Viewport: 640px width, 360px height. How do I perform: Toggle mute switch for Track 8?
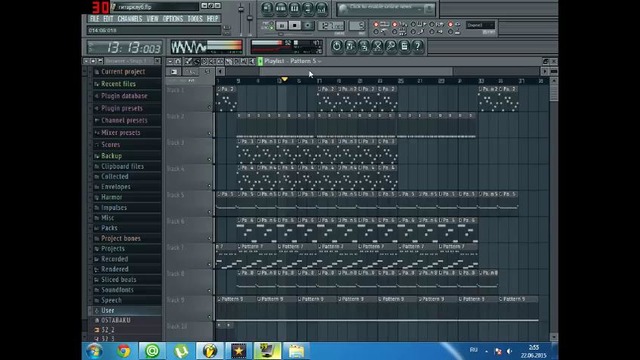click(x=209, y=291)
